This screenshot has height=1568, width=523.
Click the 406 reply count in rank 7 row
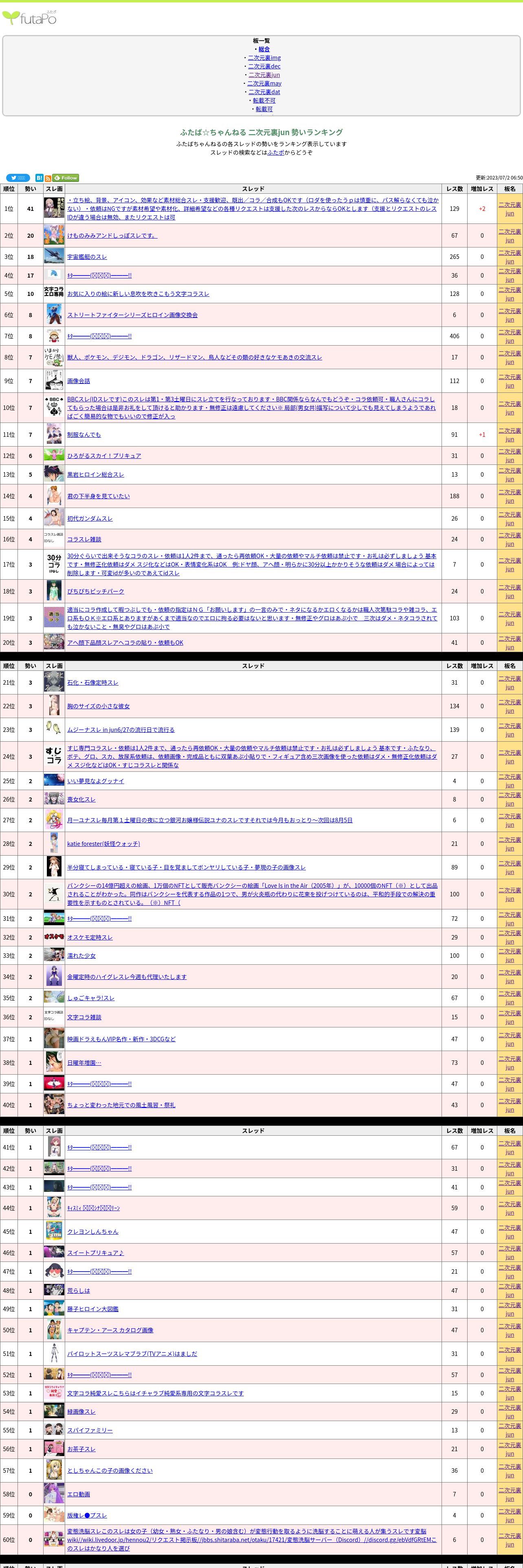pos(454,336)
